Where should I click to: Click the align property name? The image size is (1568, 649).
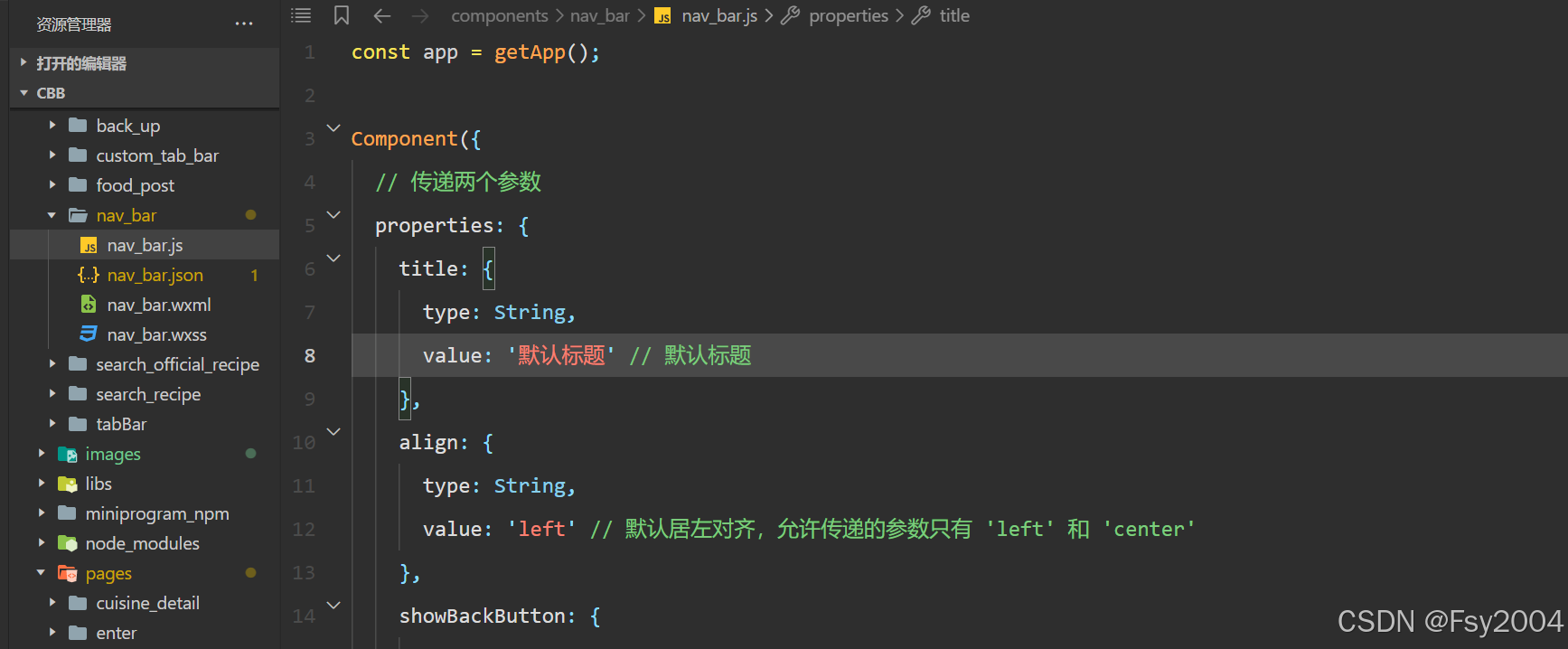[428, 442]
